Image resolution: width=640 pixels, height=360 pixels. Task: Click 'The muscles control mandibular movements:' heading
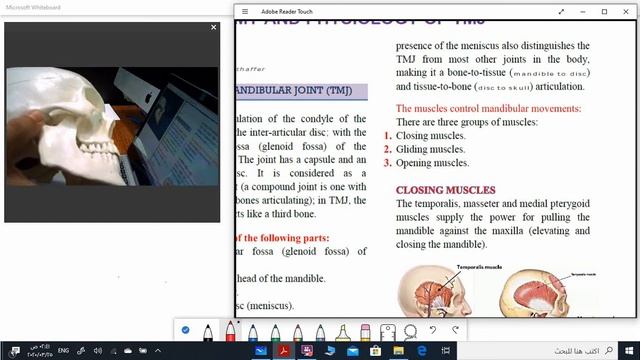click(488, 109)
